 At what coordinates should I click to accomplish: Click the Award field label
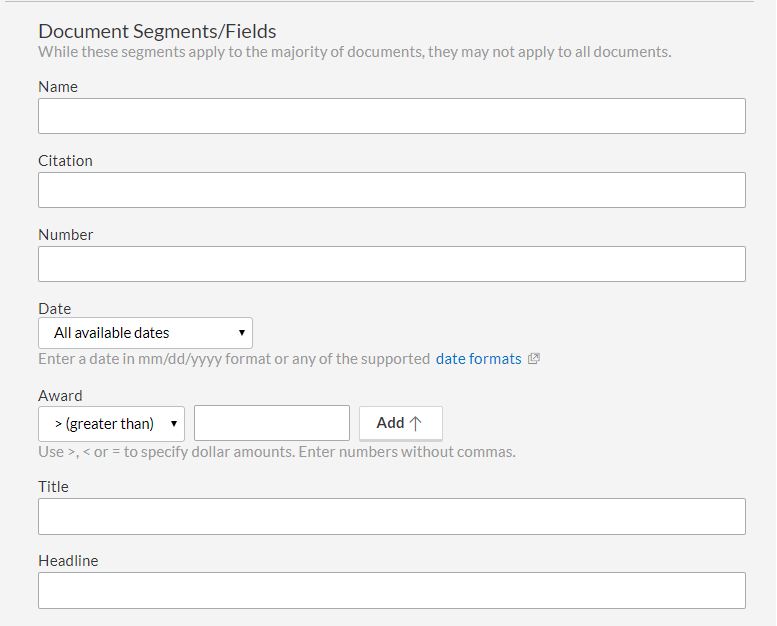coord(60,396)
